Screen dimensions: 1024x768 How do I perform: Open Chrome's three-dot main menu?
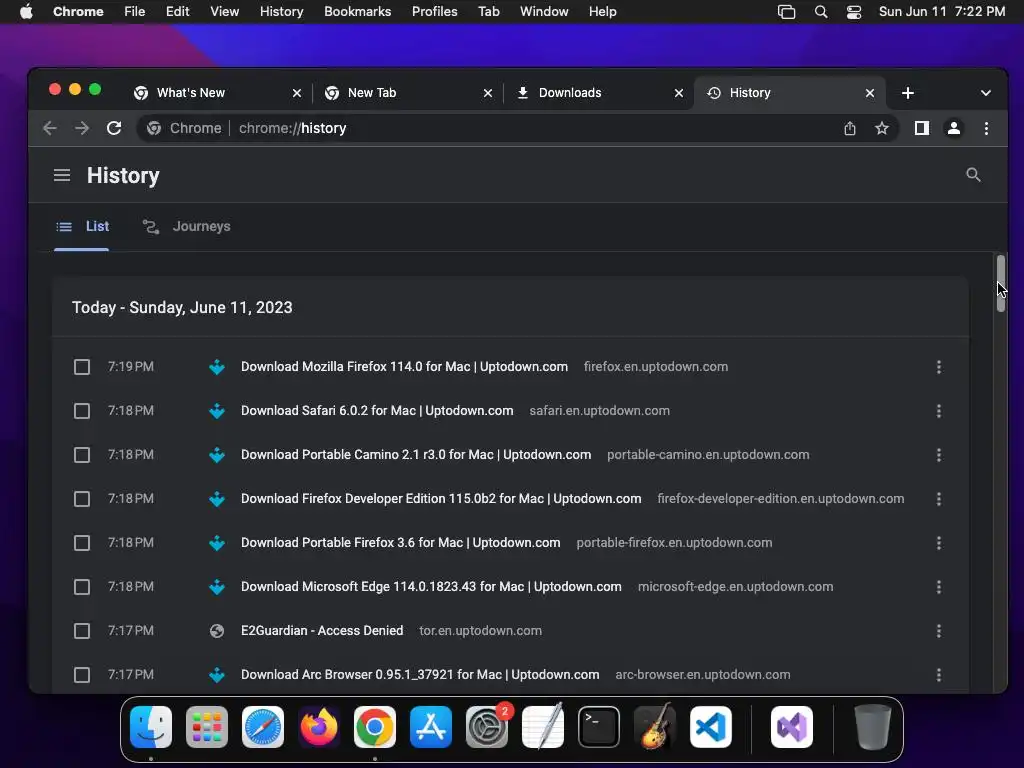coord(986,128)
